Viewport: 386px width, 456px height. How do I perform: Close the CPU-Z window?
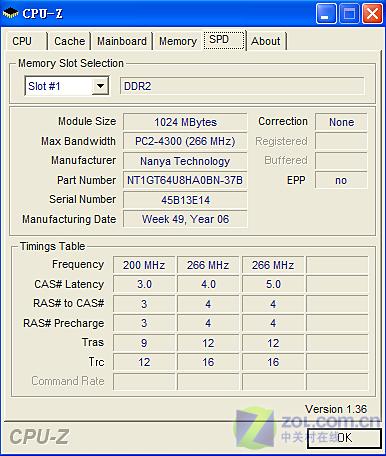(x=372, y=14)
